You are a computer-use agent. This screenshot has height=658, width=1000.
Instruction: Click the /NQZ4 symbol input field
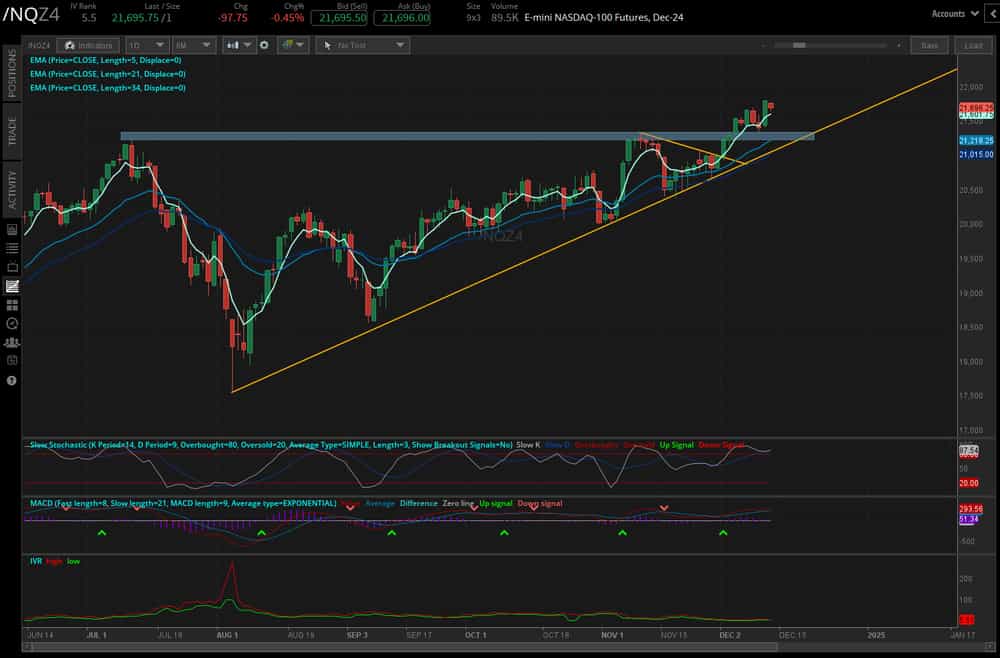[38, 44]
